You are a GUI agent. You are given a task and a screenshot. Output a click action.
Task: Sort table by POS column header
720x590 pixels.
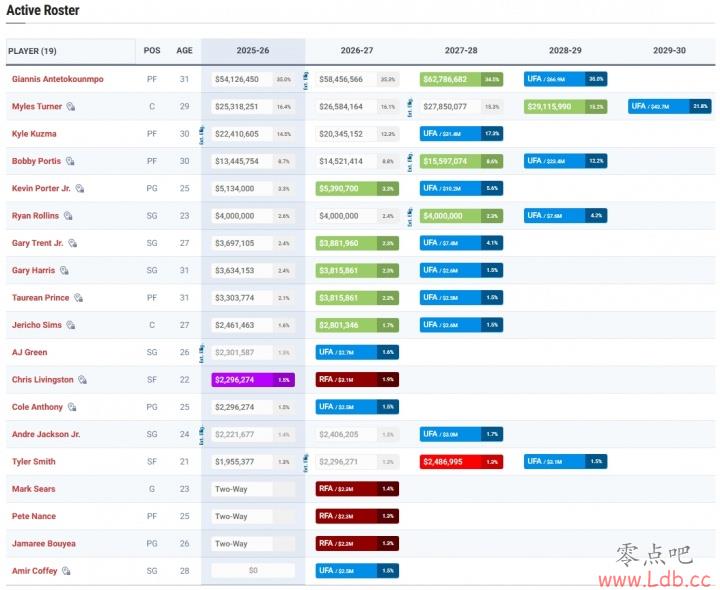(152, 51)
